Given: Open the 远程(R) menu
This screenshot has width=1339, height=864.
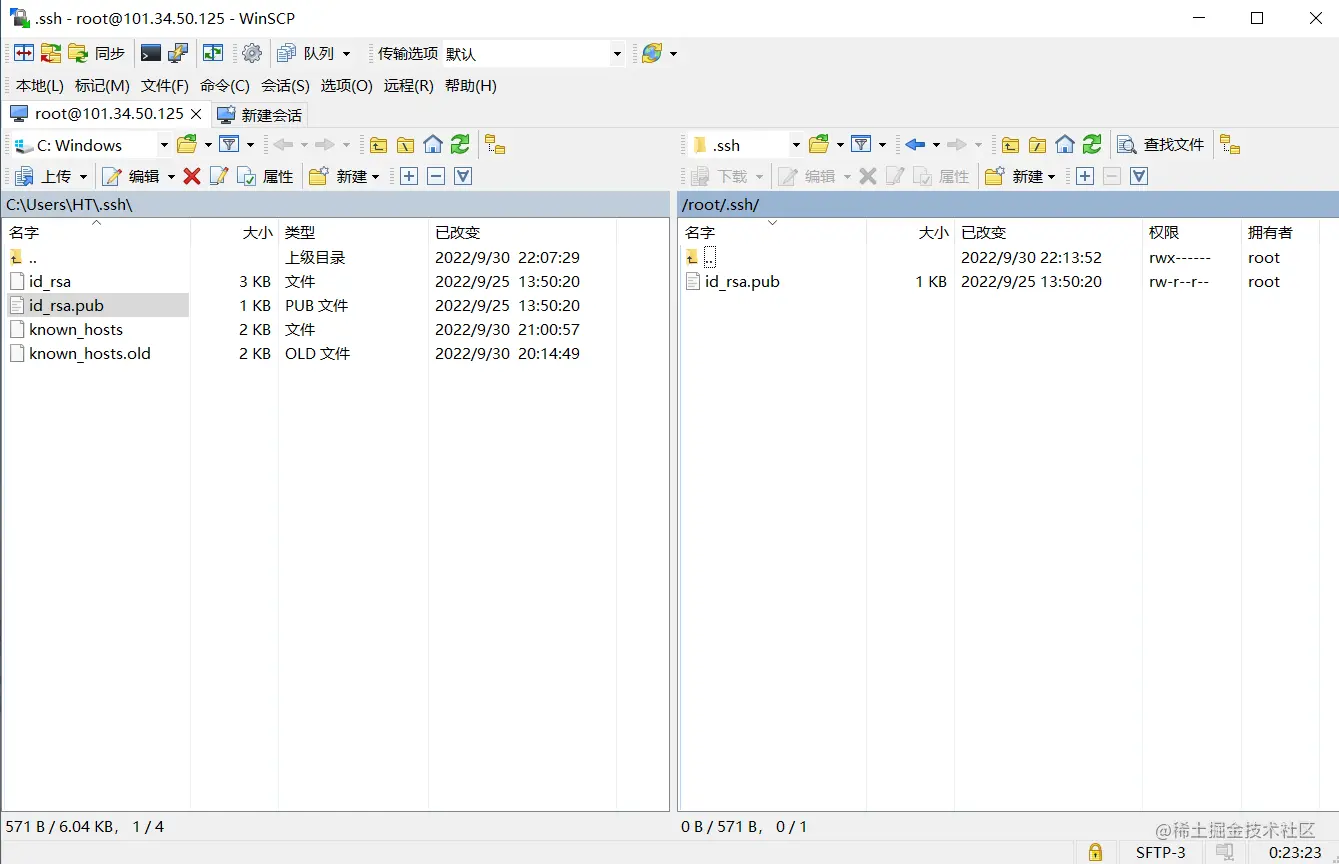Looking at the screenshot, I should point(408,86).
